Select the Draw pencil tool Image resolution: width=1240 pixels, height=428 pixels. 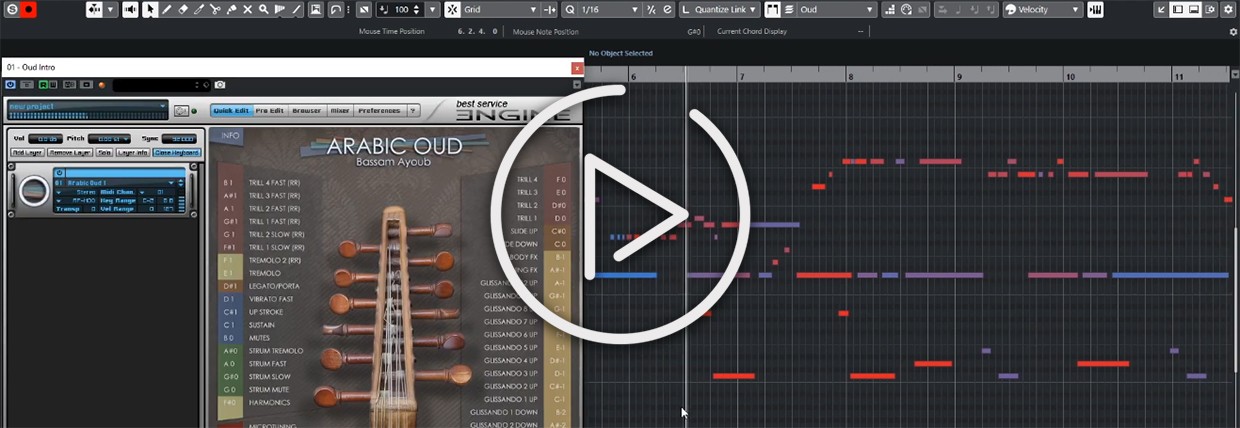(166, 9)
